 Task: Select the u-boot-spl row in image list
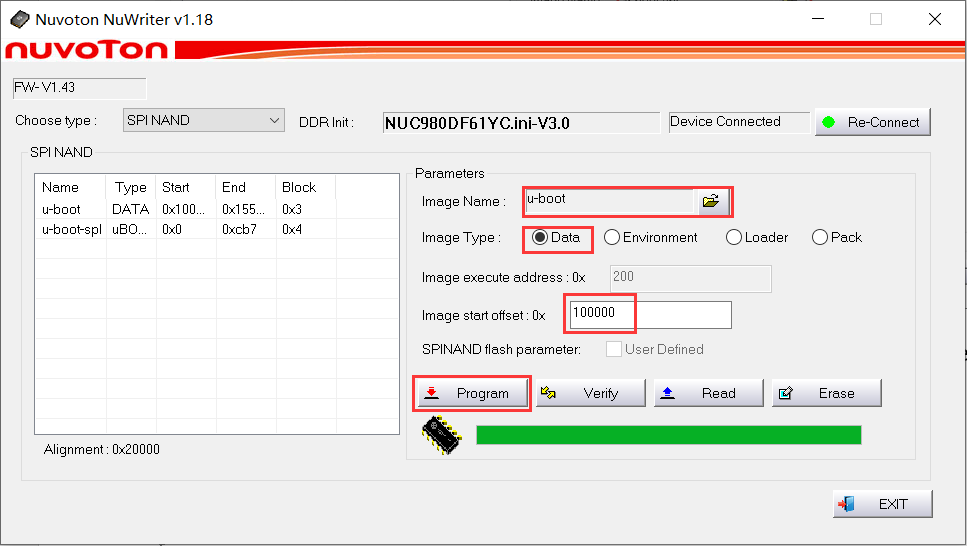(217, 230)
